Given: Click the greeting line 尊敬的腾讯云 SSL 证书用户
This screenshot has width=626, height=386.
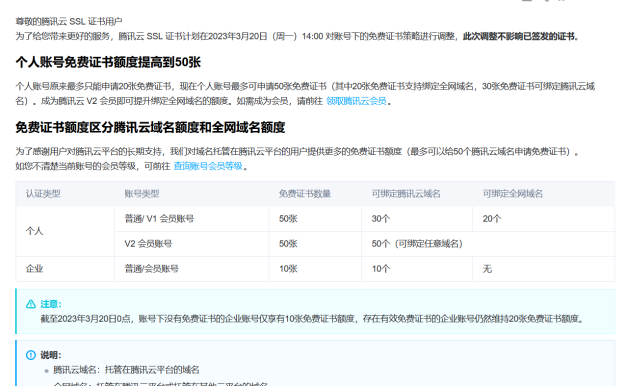Looking at the screenshot, I should (69, 22).
